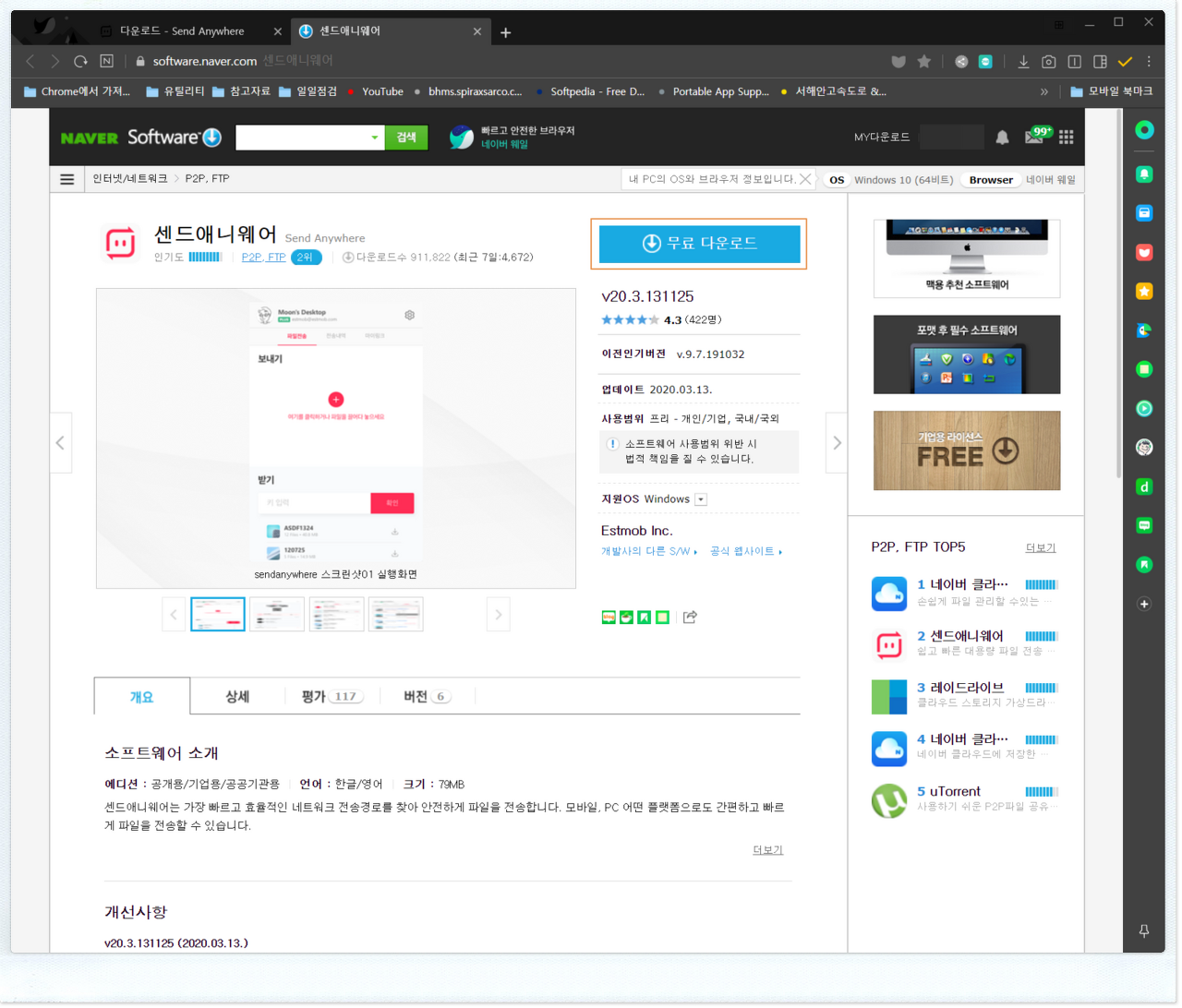The image size is (1182, 1008).
Task: Click the 인터넷/네트워크 breadcrumb
Action: 130,179
